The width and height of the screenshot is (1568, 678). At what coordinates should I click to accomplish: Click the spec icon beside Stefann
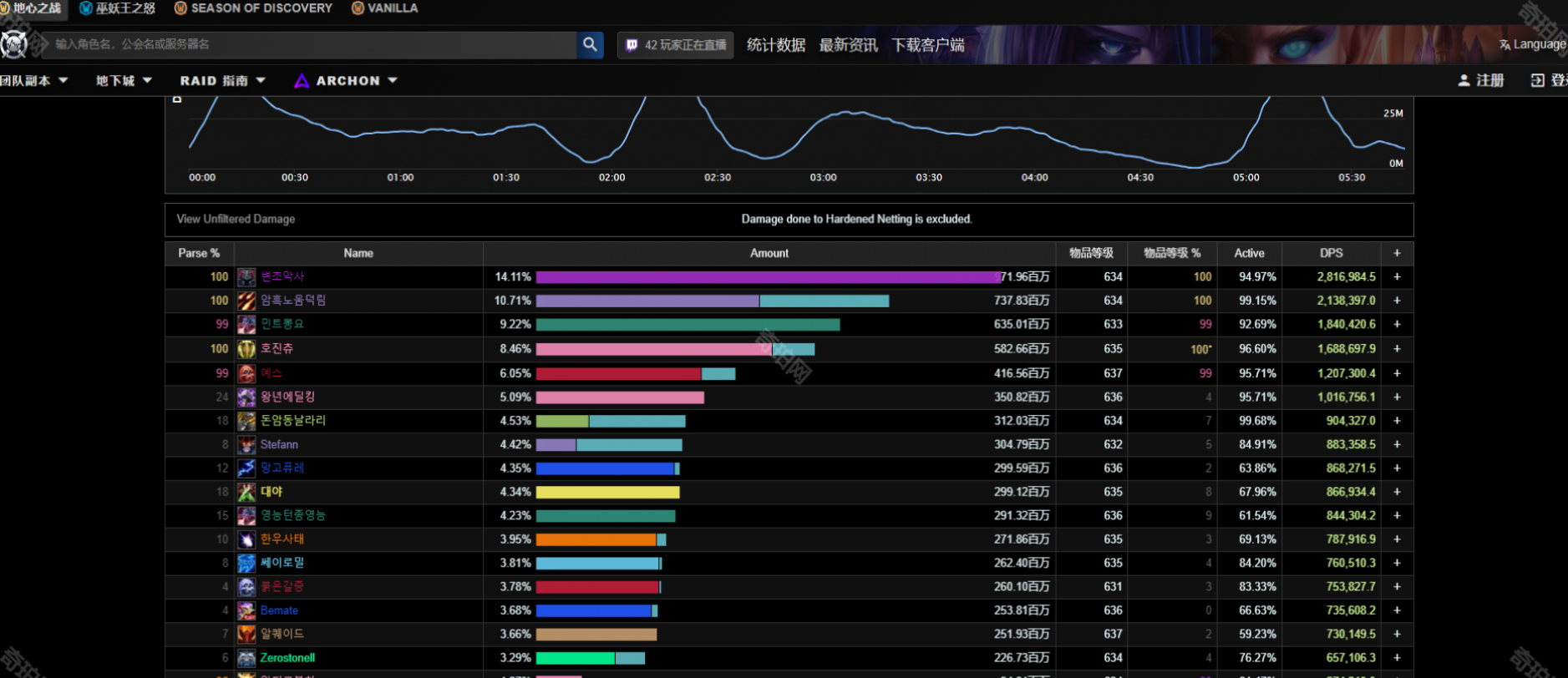click(246, 445)
